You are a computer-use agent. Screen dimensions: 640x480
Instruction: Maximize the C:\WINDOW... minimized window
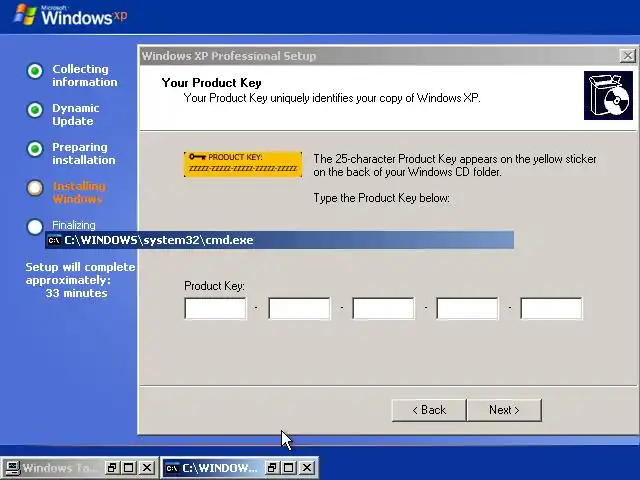pyautogui.click(x=289, y=467)
